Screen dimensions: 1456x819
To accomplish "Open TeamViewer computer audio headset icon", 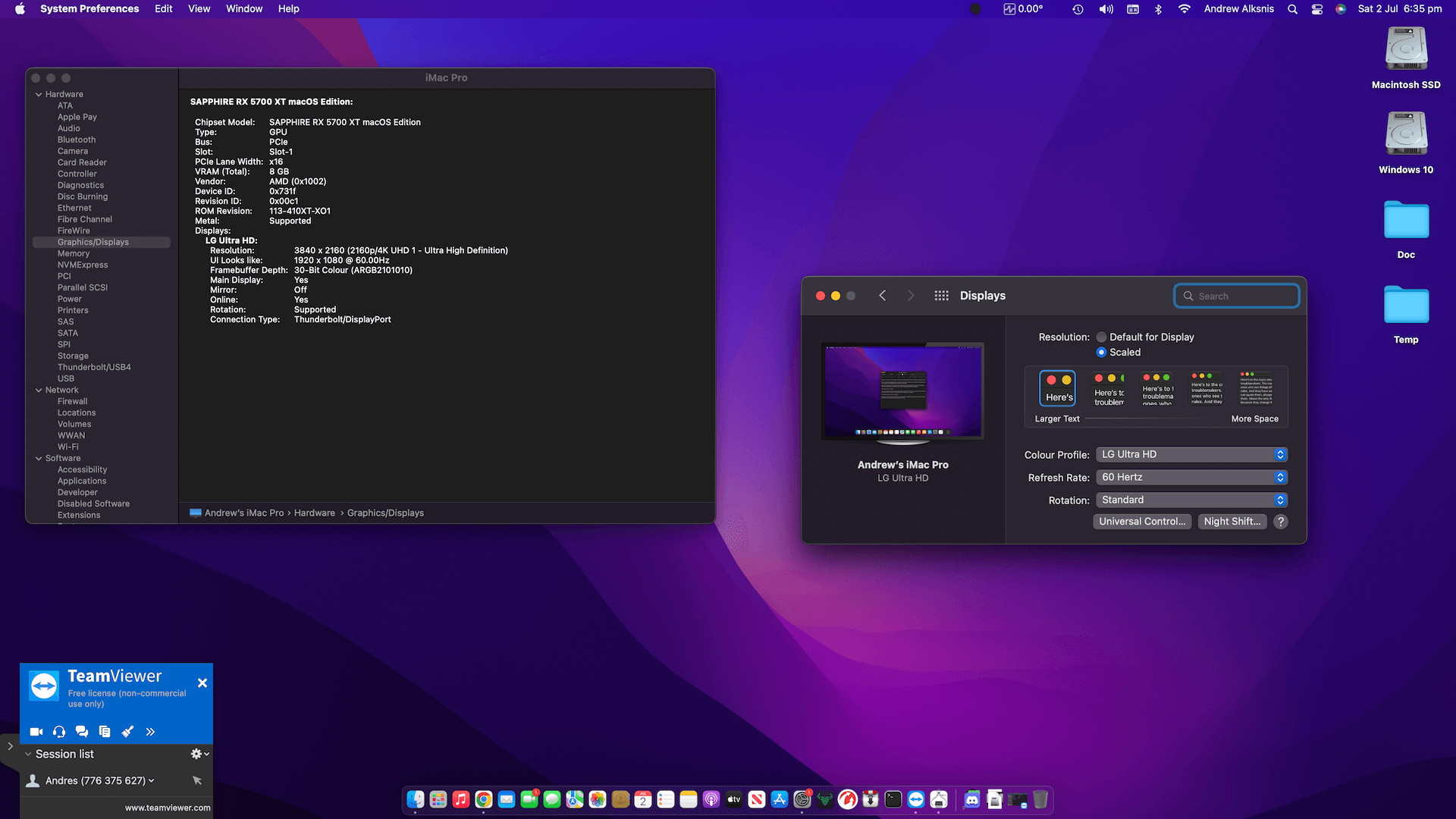I will click(58, 731).
